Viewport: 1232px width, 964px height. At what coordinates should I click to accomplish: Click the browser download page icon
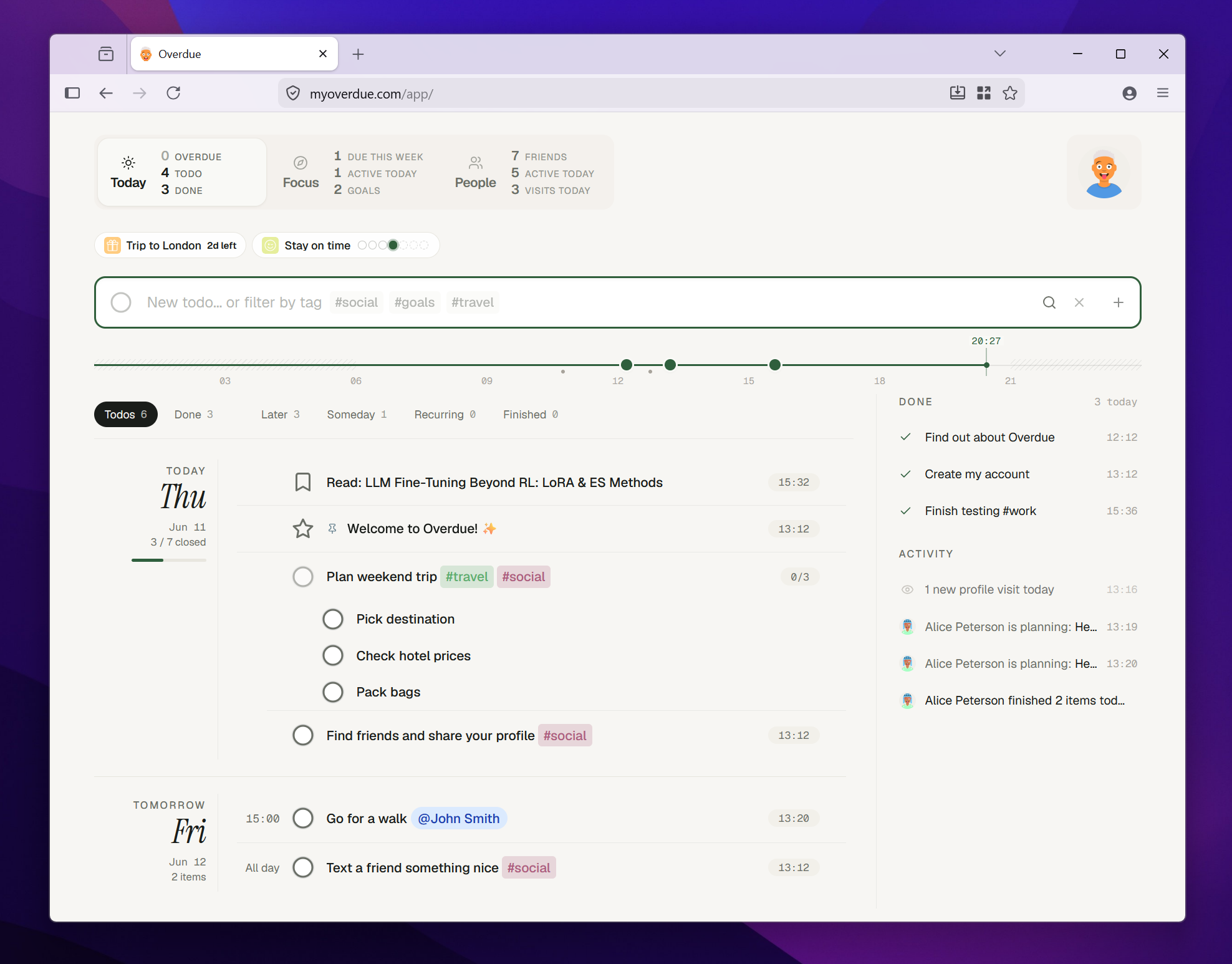point(958,93)
